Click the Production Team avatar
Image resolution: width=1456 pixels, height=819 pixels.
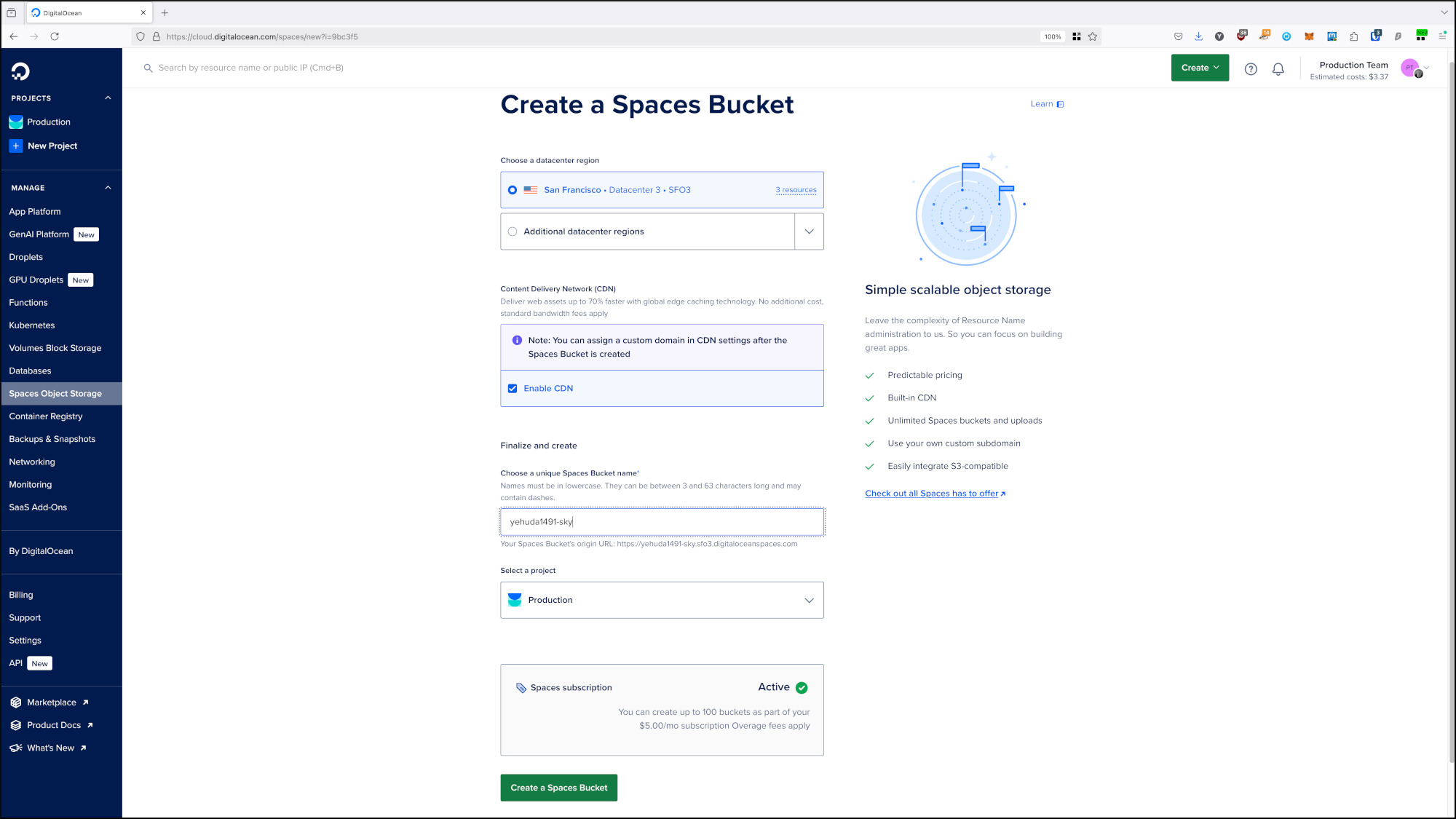point(1410,68)
